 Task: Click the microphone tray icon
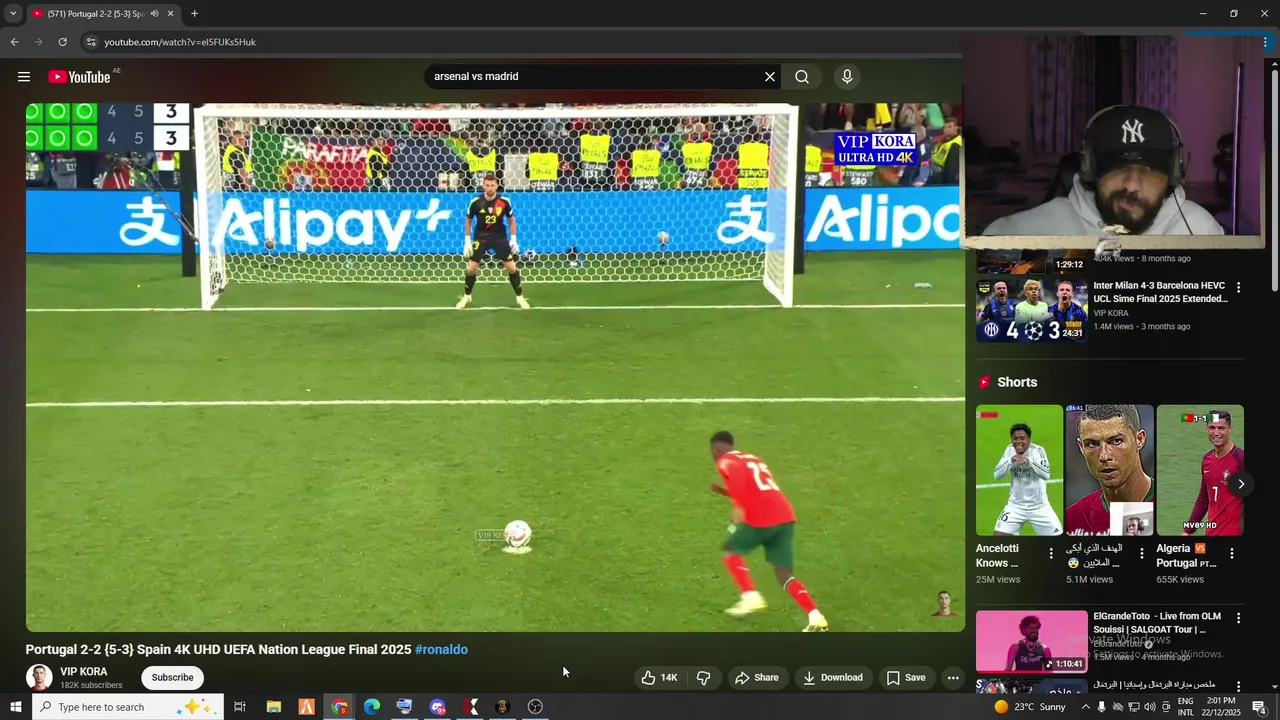1102,707
